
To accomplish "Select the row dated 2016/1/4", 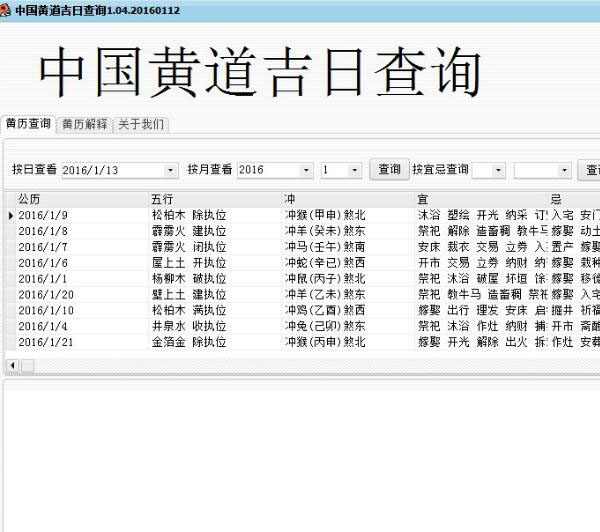I will click(302, 326).
